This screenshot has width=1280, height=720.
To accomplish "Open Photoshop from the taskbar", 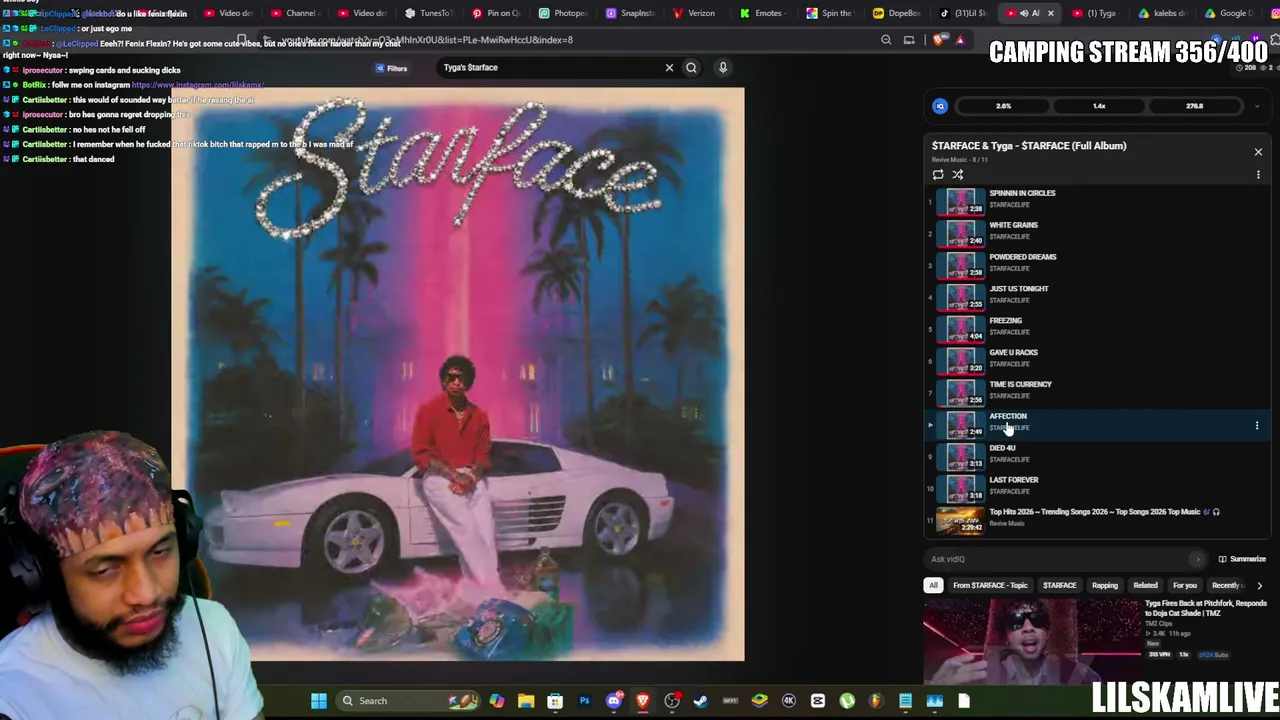I will coord(584,701).
